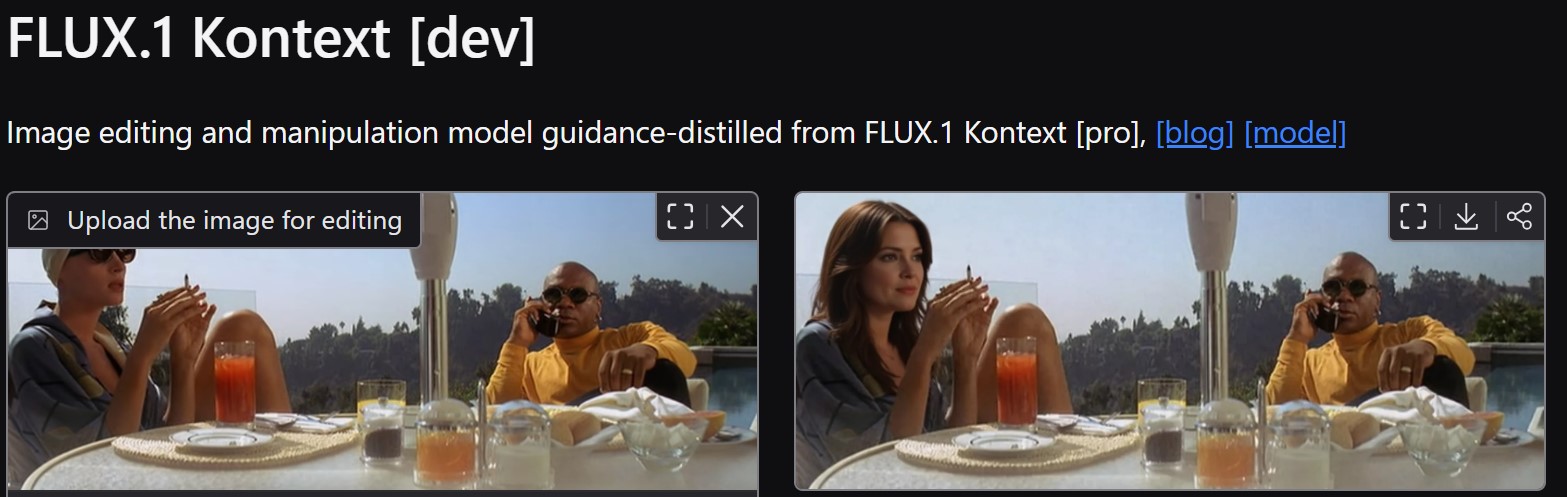Screen dimensions: 1567x497
Task: Click the image icon beside Upload label
Action: coord(38,220)
